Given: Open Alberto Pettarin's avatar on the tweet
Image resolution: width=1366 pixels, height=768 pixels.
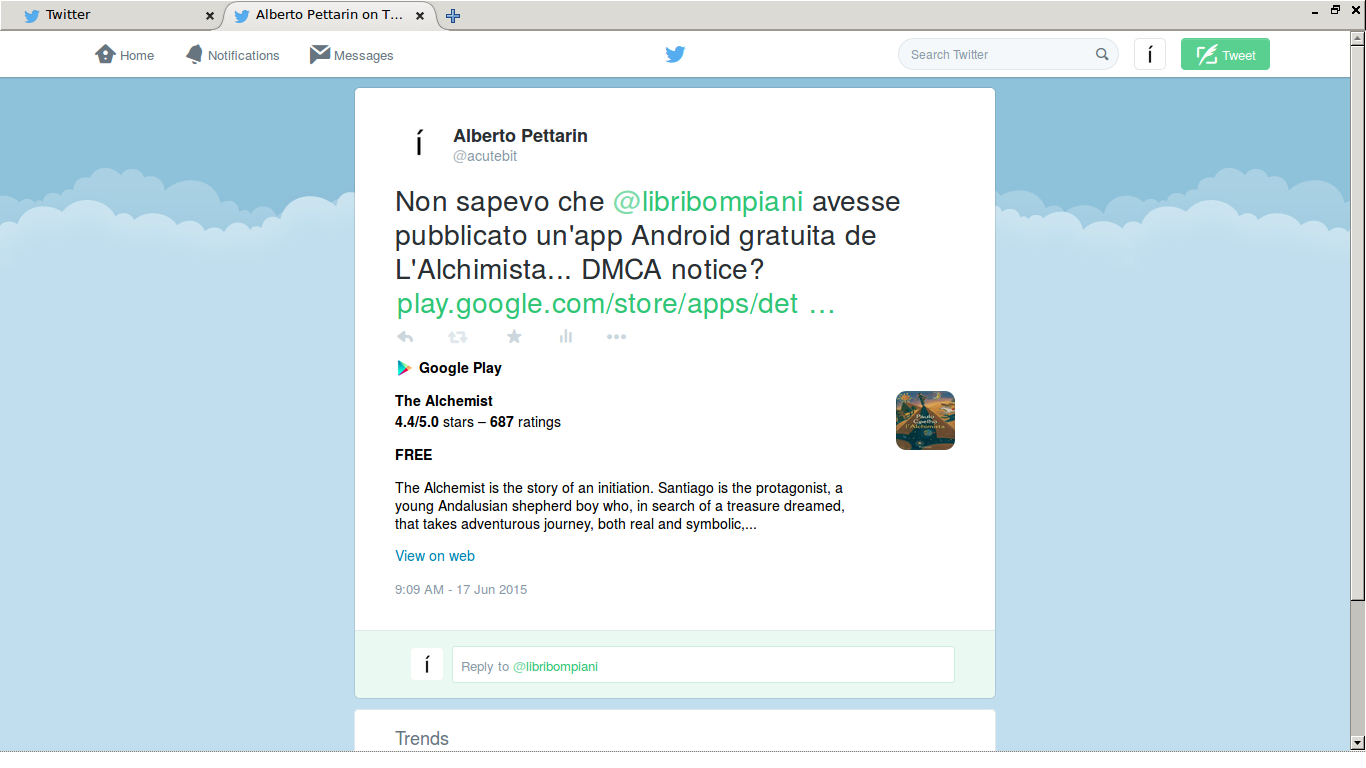Looking at the screenshot, I should pos(419,144).
